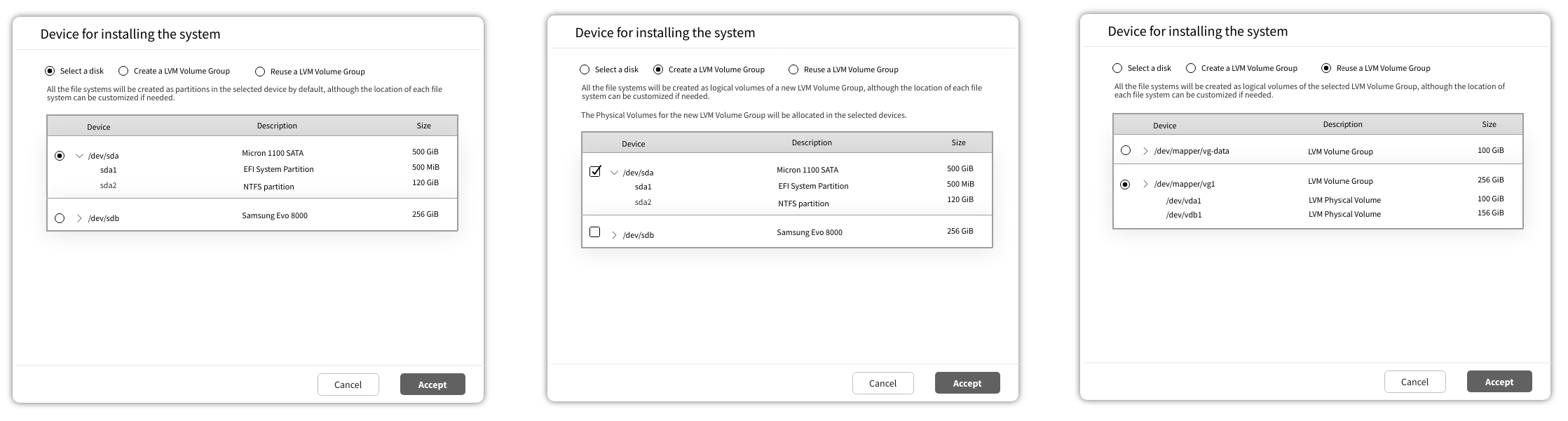1568x421 pixels.
Task: Select 'Select a disk' radio in left dialog
Action: [x=50, y=71]
